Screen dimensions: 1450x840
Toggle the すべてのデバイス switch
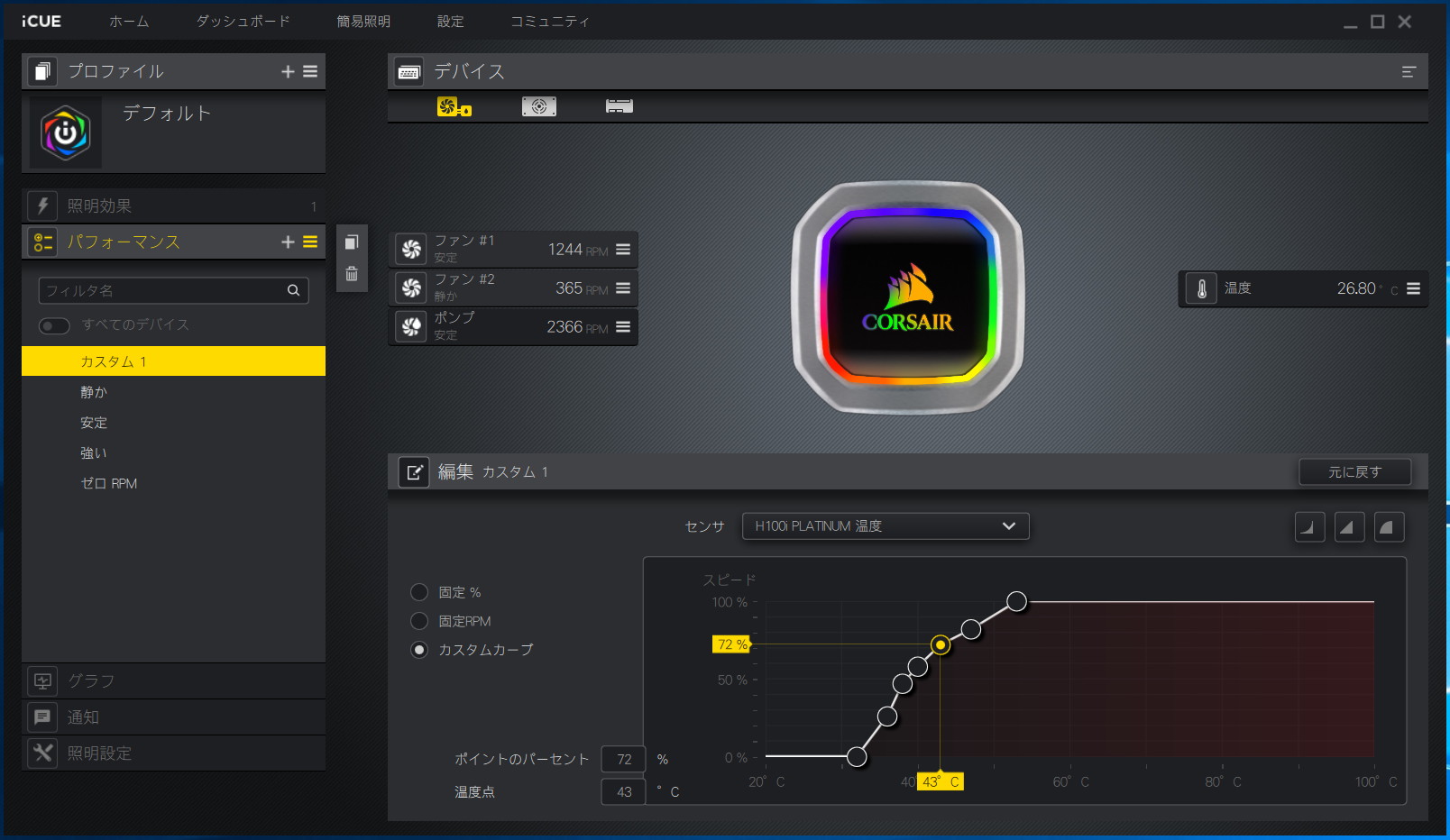(54, 325)
